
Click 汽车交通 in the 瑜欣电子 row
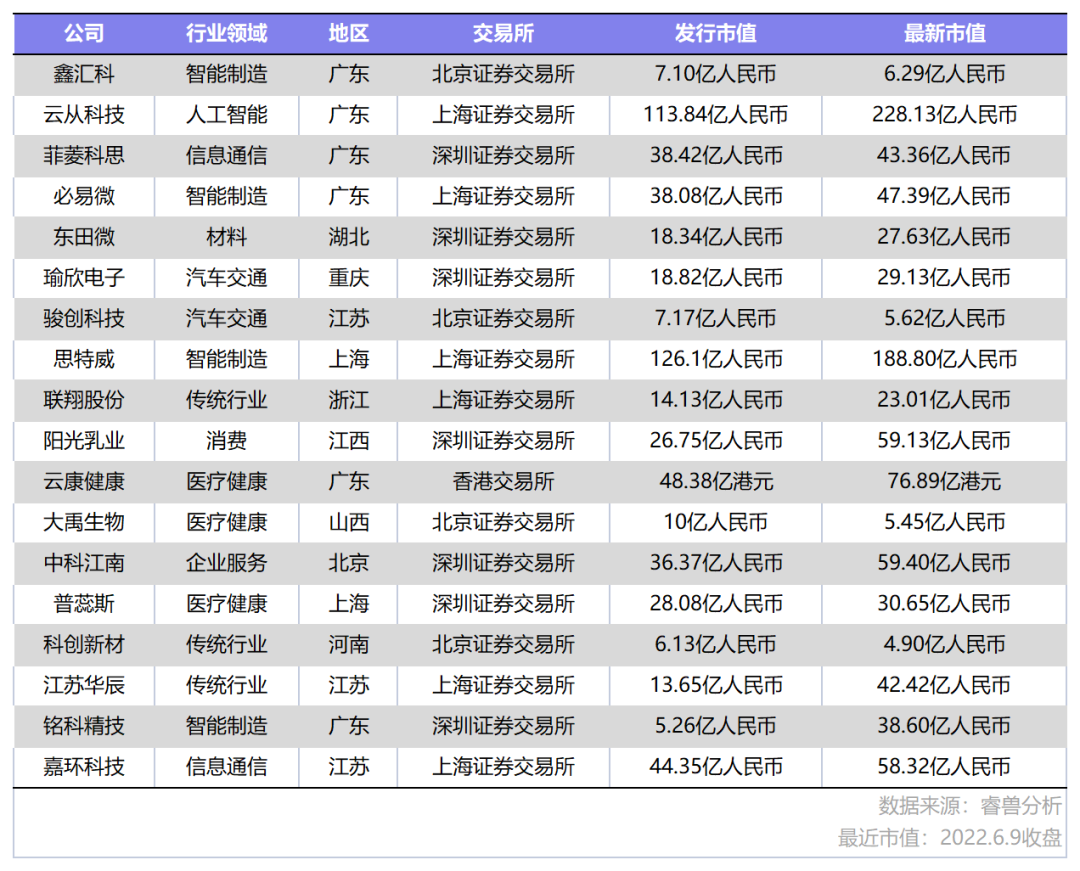pyautogui.click(x=227, y=277)
